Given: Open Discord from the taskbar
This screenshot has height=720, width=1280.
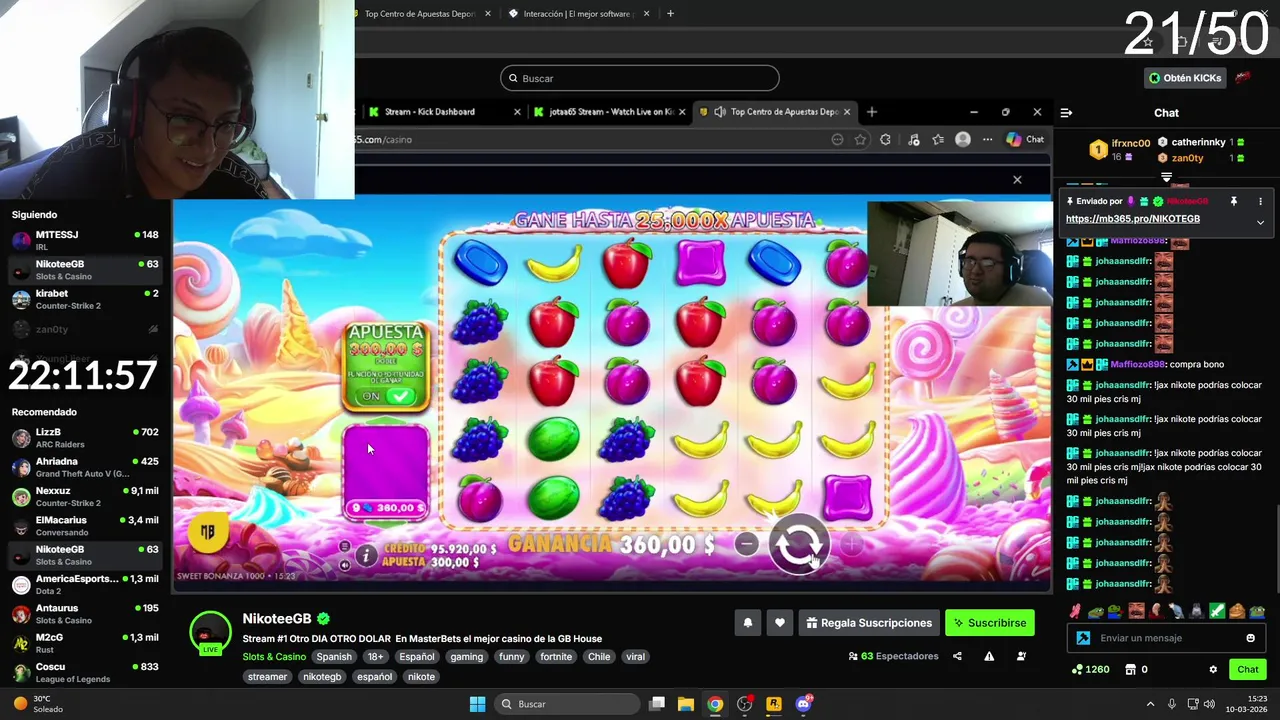Looking at the screenshot, I should pyautogui.click(x=803, y=704).
